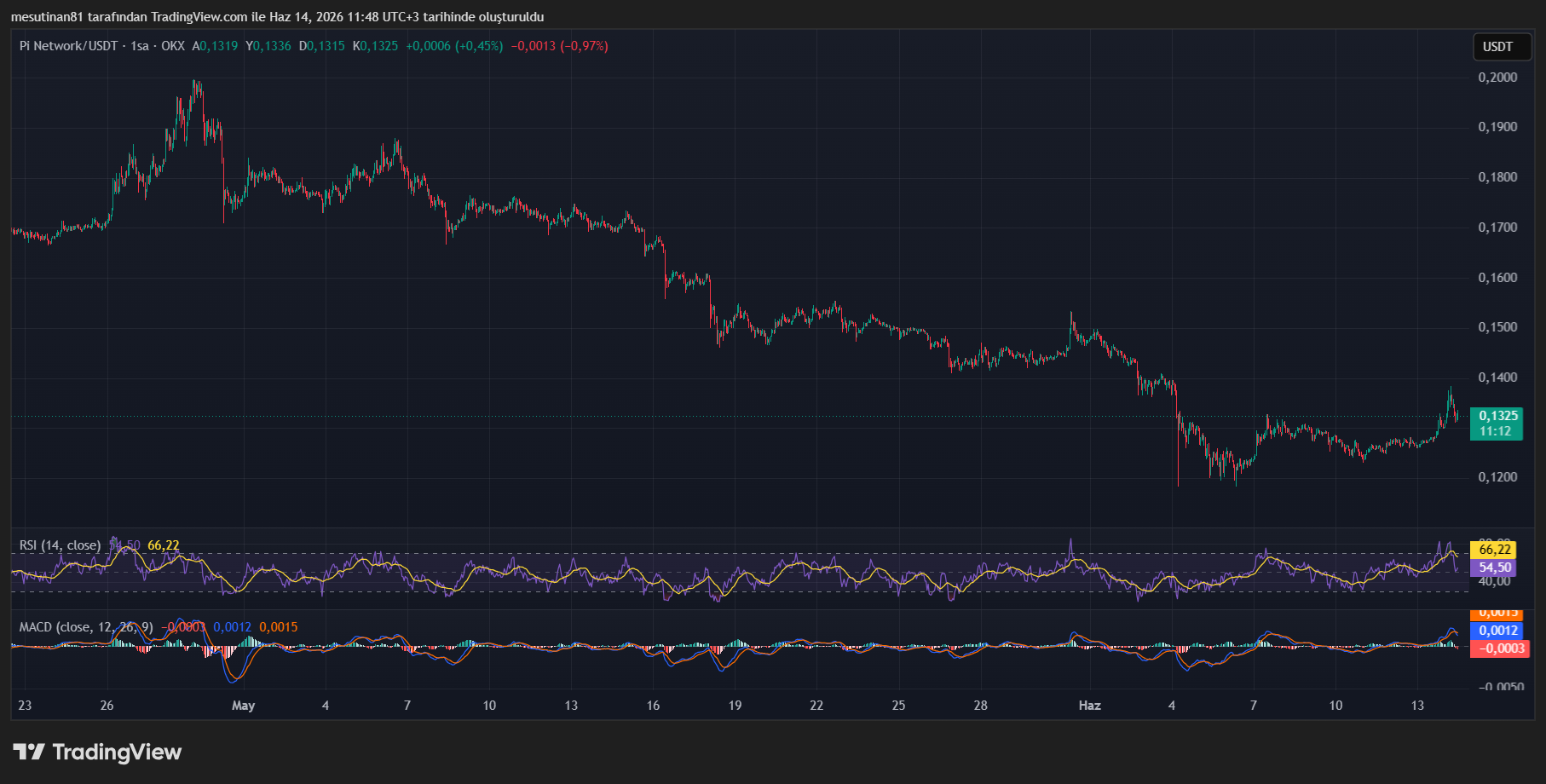Click the mesutinan81 creation caption text
The image size is (1546, 784).
[x=277, y=17]
